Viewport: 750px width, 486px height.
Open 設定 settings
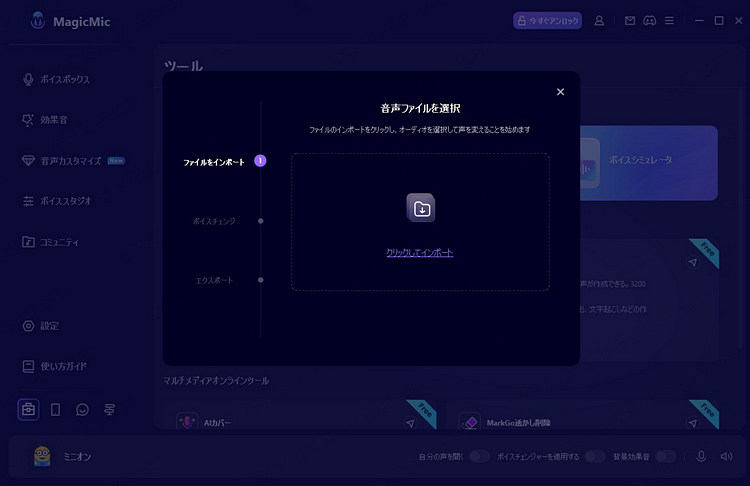pos(49,326)
